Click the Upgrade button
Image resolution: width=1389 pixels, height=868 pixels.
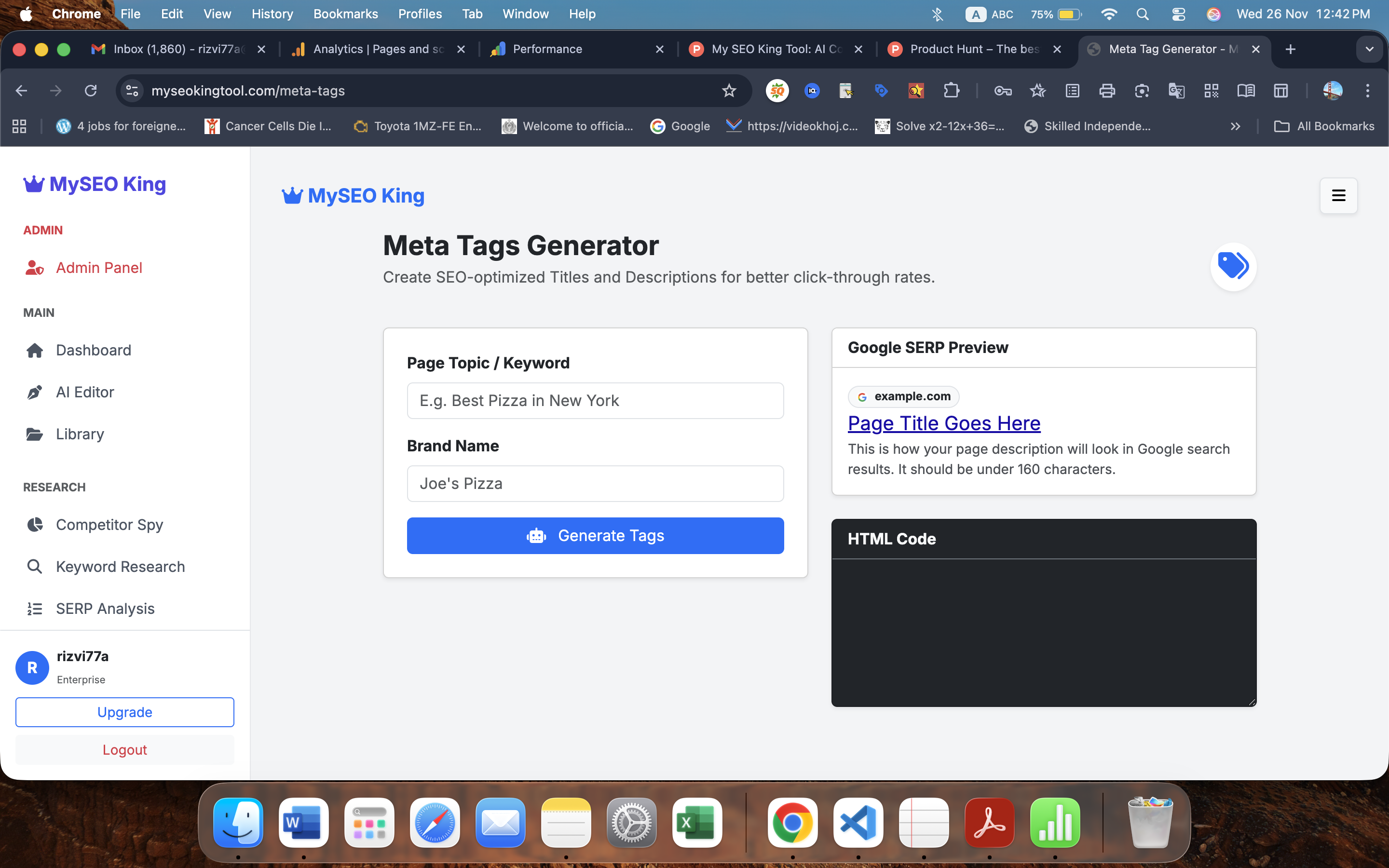point(124,712)
